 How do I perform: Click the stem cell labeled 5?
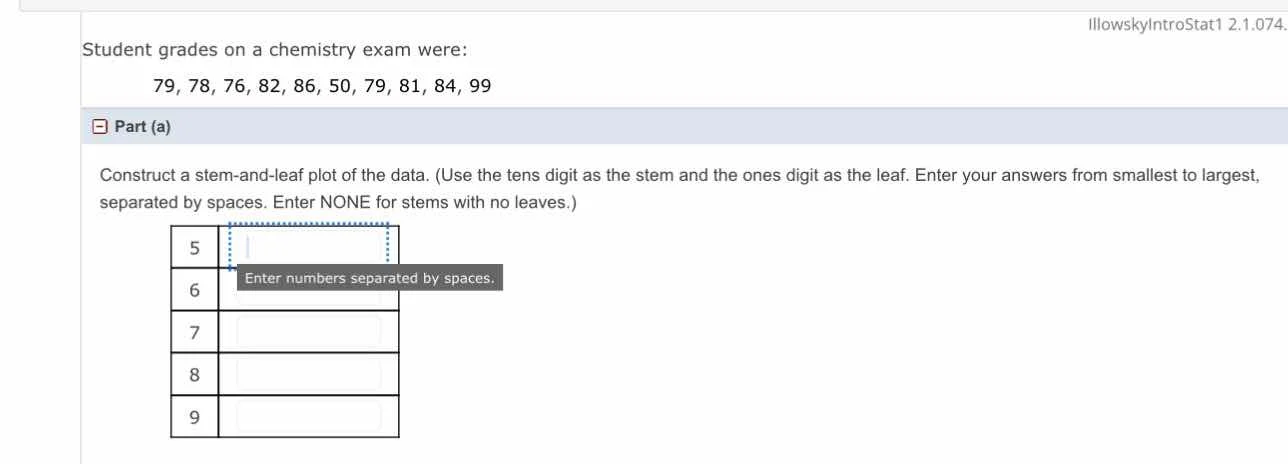pos(194,247)
